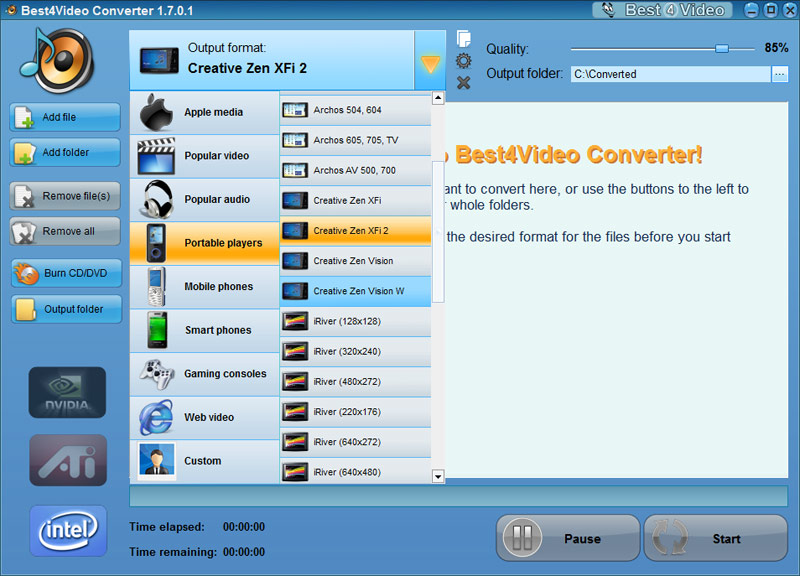Select the Popular audio category

click(205, 199)
